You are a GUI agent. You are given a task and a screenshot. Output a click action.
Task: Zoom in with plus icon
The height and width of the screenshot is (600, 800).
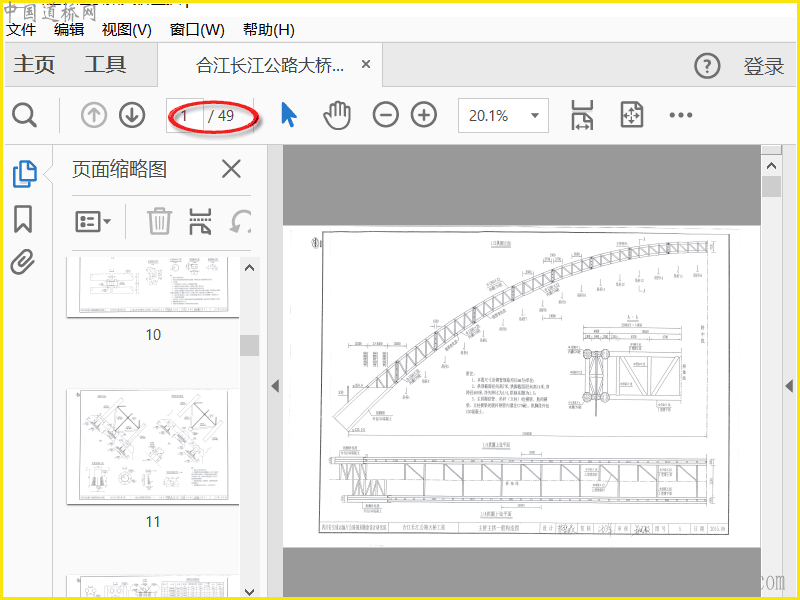point(424,115)
